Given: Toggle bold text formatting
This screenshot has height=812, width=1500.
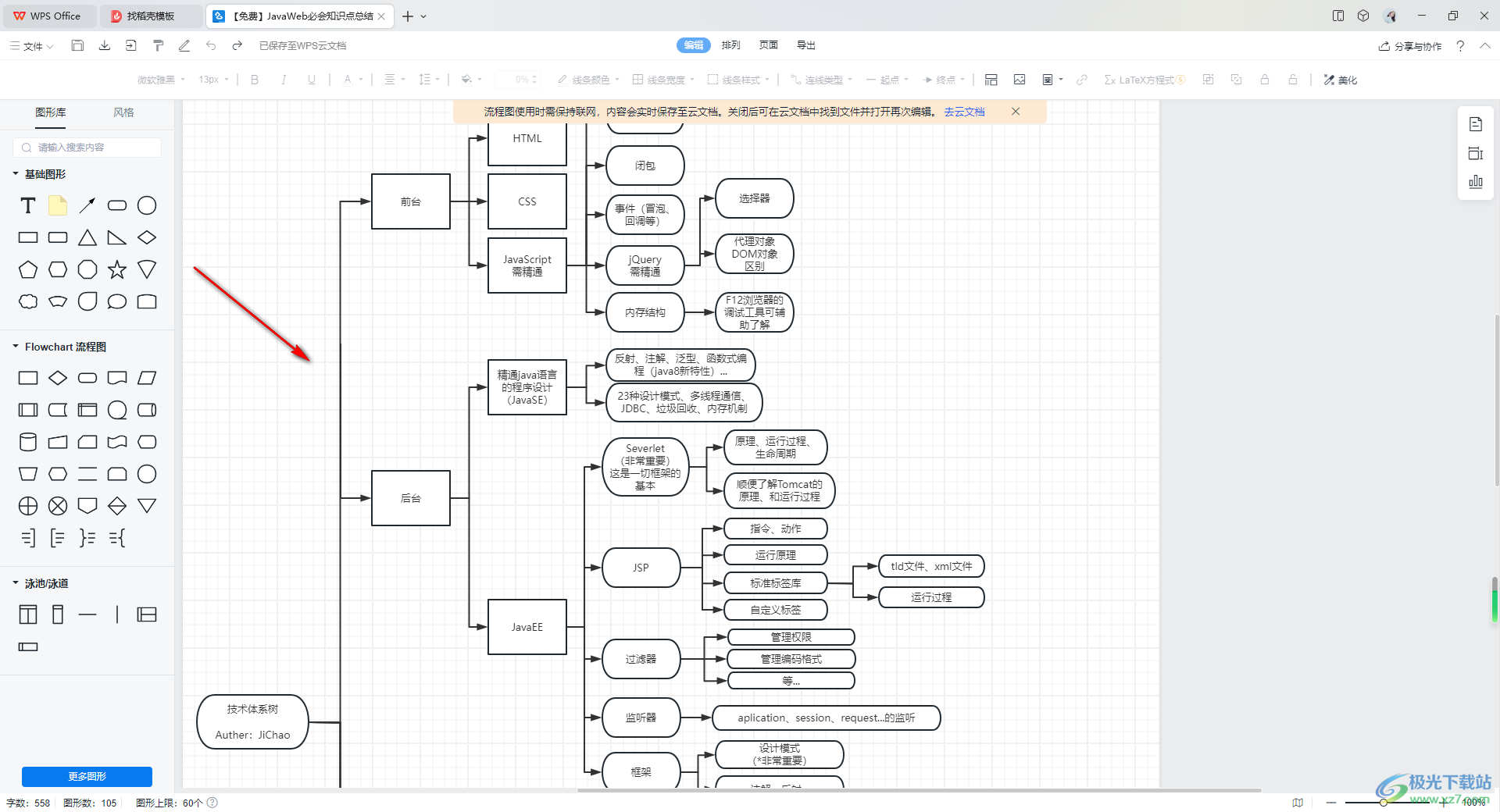Looking at the screenshot, I should pyautogui.click(x=255, y=80).
